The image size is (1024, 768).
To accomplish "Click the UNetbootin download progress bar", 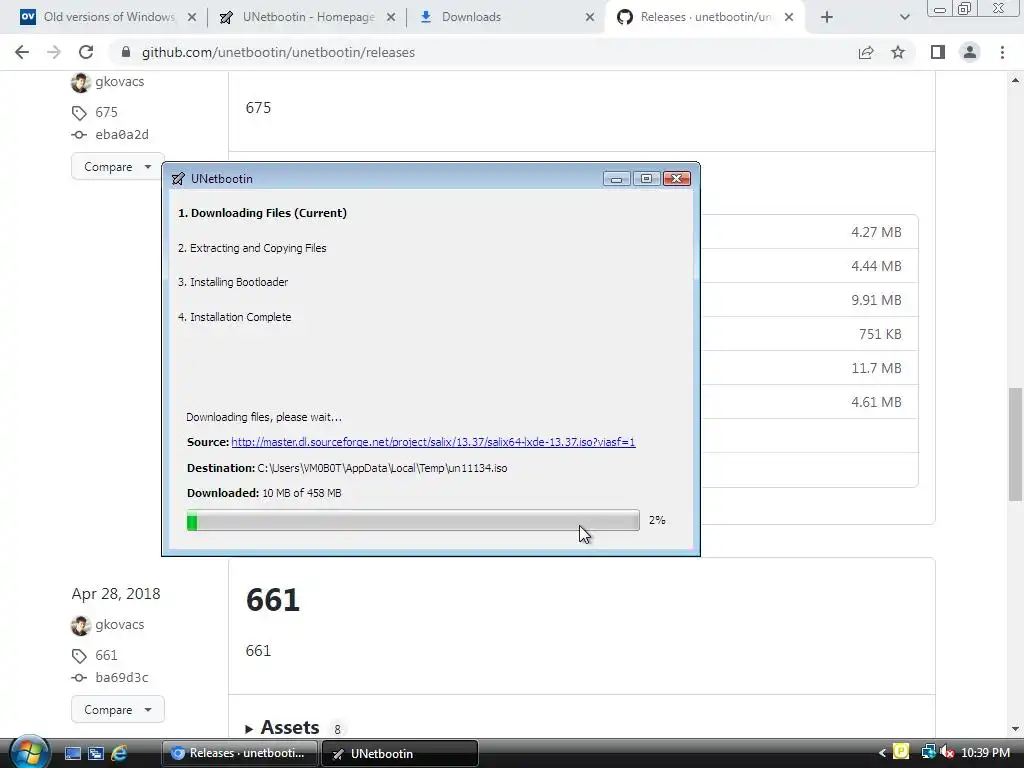I will point(413,520).
